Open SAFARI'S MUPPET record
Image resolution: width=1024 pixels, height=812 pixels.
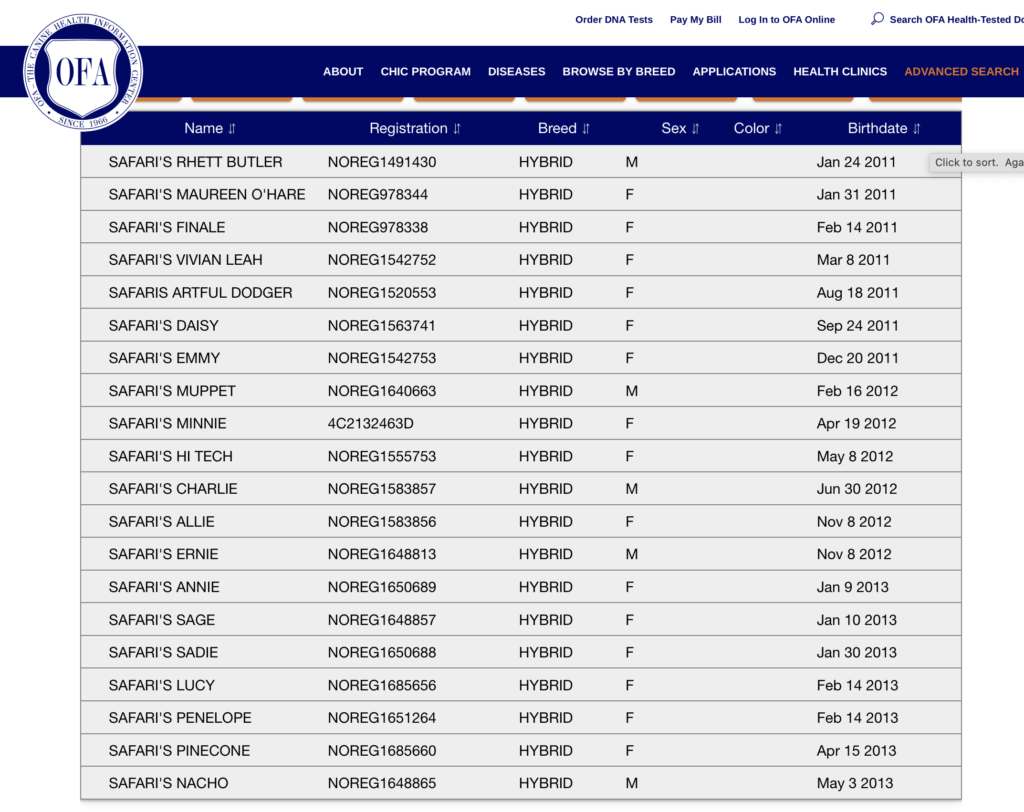coord(172,391)
